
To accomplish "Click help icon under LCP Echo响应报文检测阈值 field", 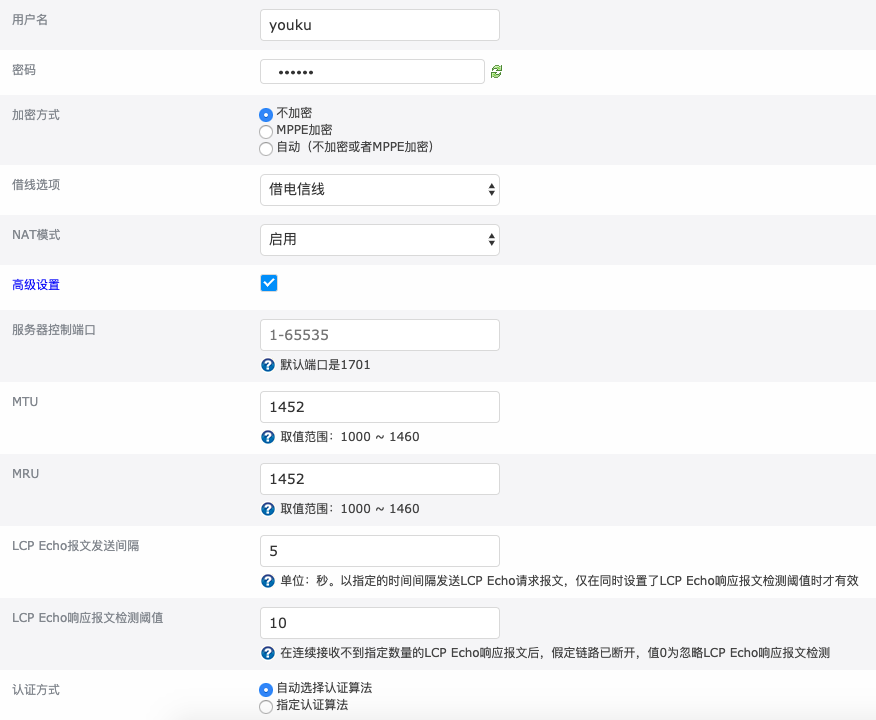I will point(267,653).
